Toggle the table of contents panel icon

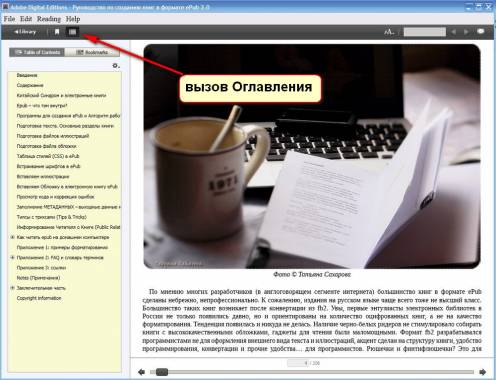(72, 32)
